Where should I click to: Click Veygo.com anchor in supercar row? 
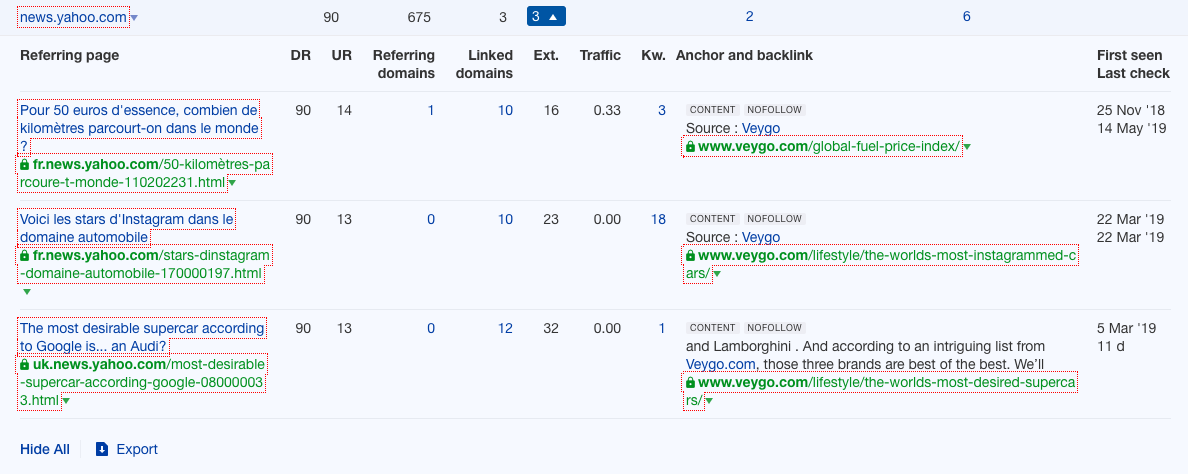[721, 364]
